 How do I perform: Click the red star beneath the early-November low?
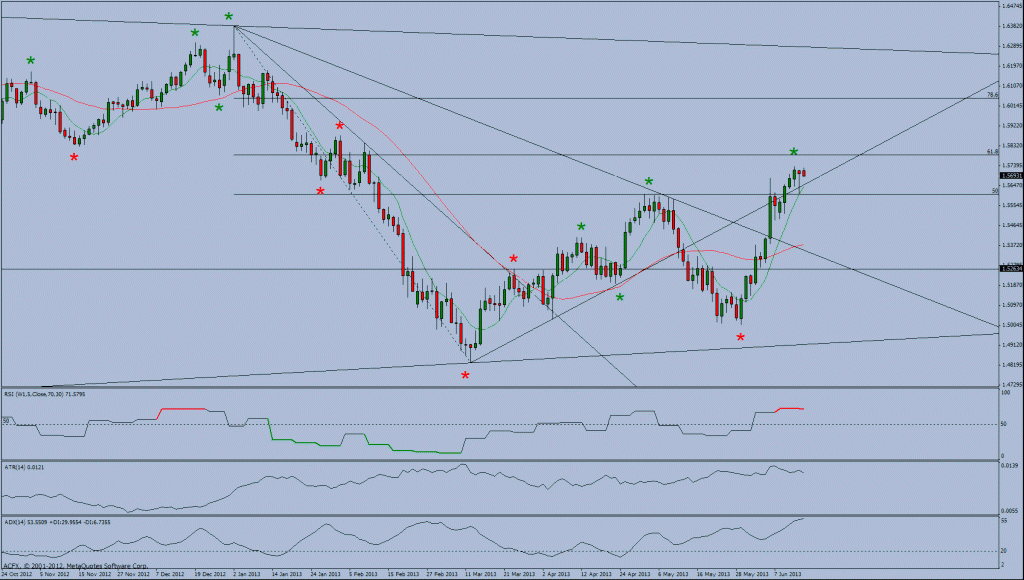pyautogui.click(x=72, y=156)
